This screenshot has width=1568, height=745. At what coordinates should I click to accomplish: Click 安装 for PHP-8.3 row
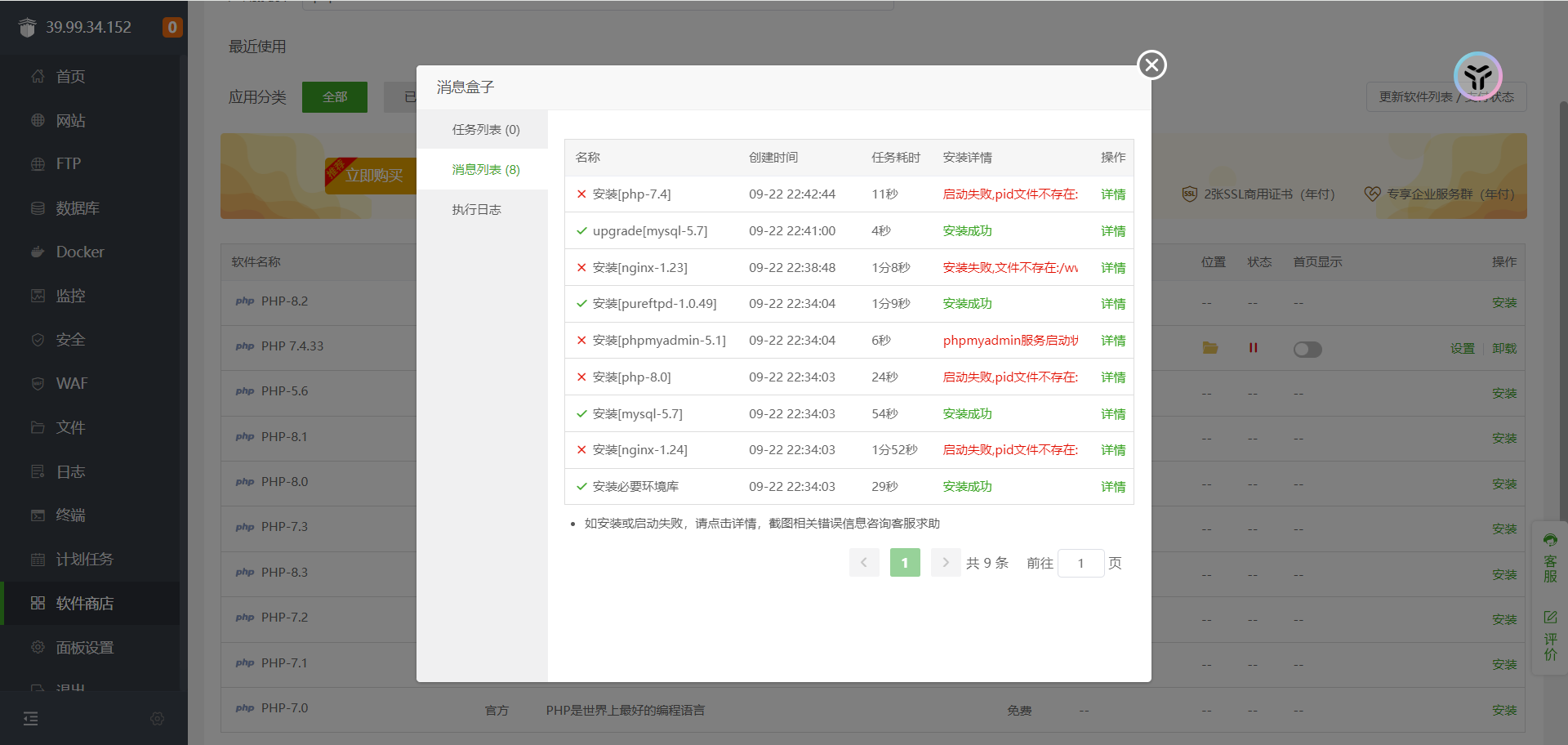tap(1504, 575)
